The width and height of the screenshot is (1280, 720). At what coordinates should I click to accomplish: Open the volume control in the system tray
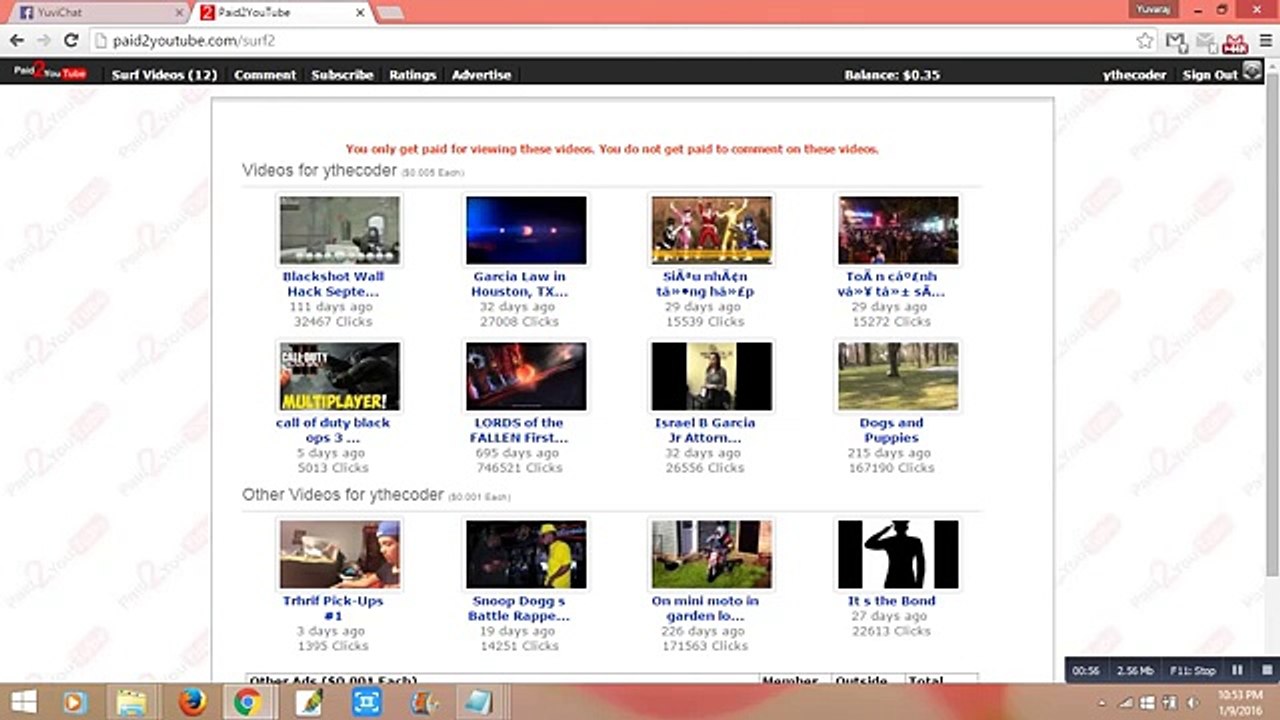point(1191,702)
